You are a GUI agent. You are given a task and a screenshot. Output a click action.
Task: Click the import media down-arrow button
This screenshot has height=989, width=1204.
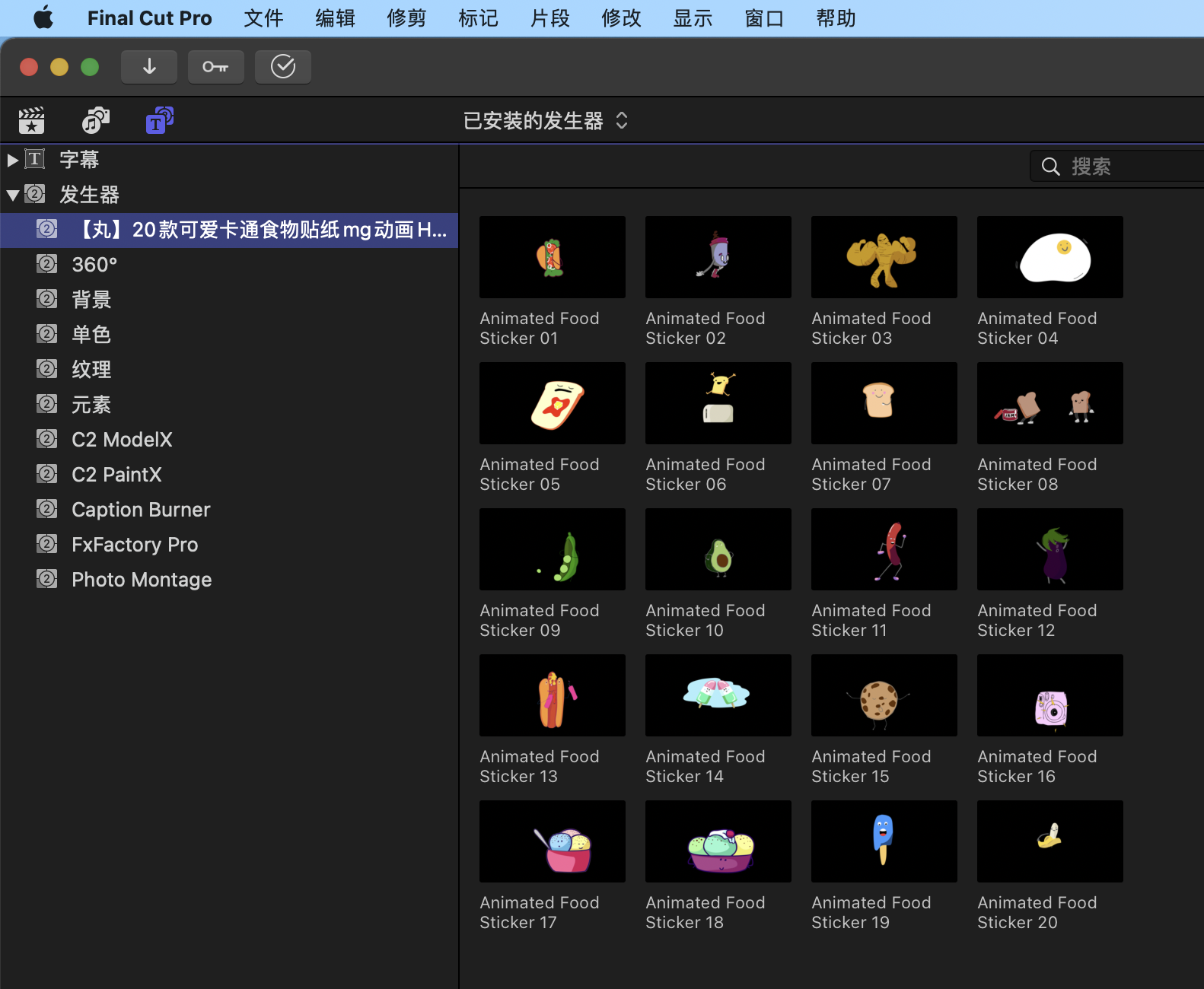(149, 67)
